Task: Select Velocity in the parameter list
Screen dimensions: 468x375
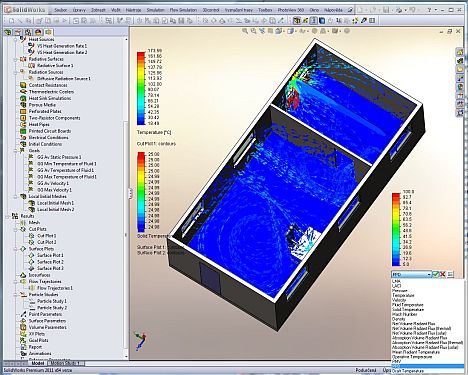Action: point(399,300)
